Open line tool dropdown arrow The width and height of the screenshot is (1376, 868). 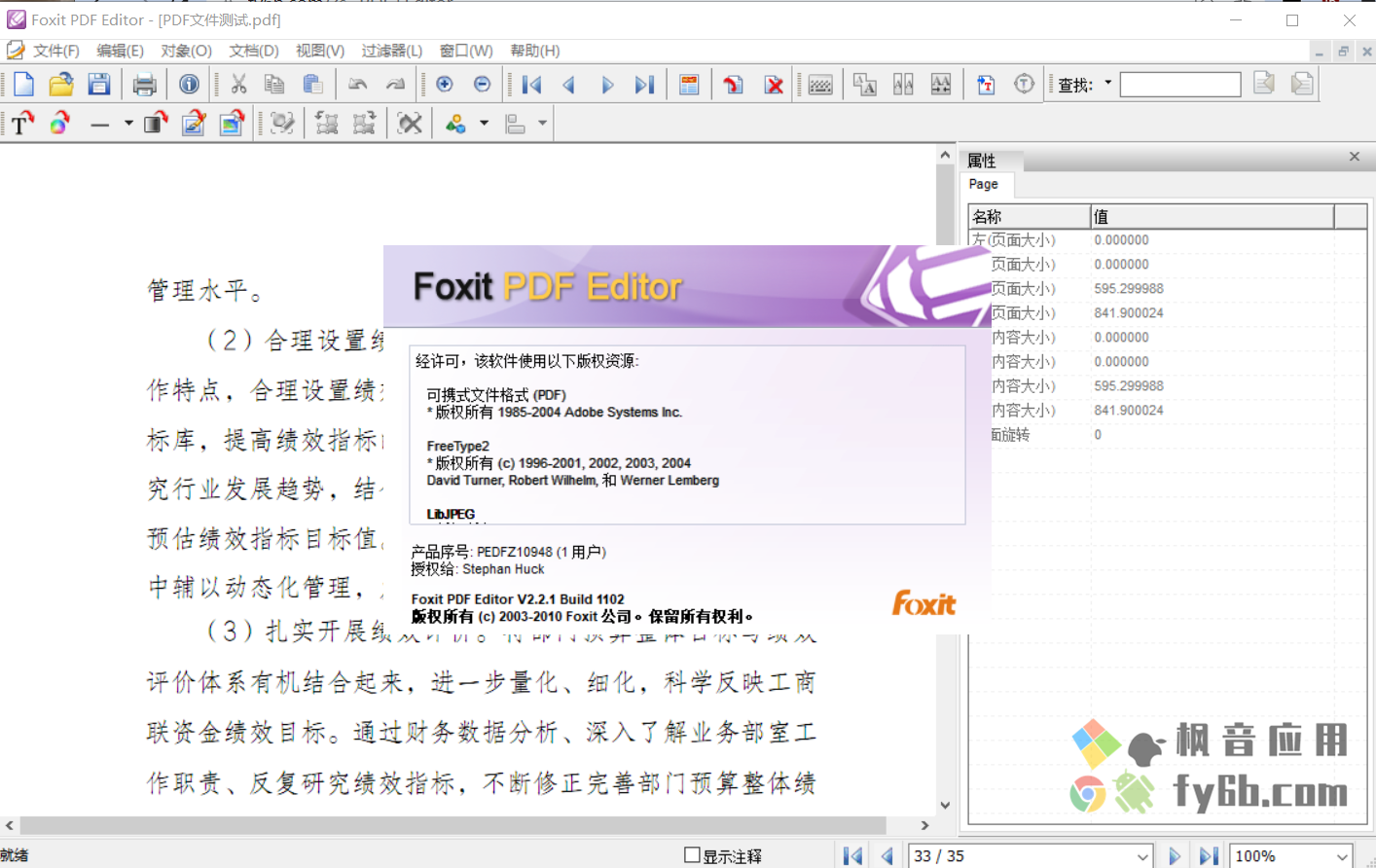128,124
